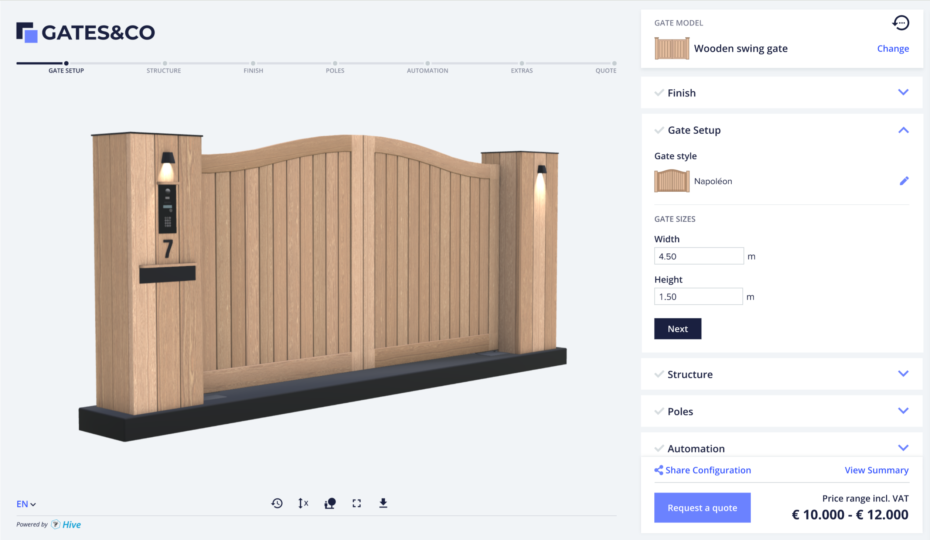Collapse the Gate Setup section
This screenshot has width=930, height=540.
tap(903, 130)
